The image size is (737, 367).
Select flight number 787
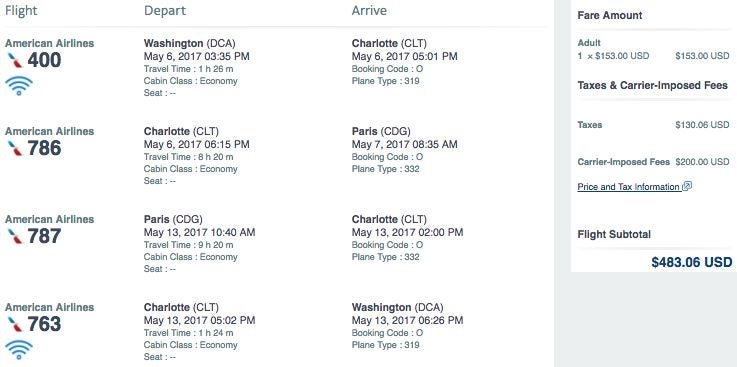click(44, 236)
